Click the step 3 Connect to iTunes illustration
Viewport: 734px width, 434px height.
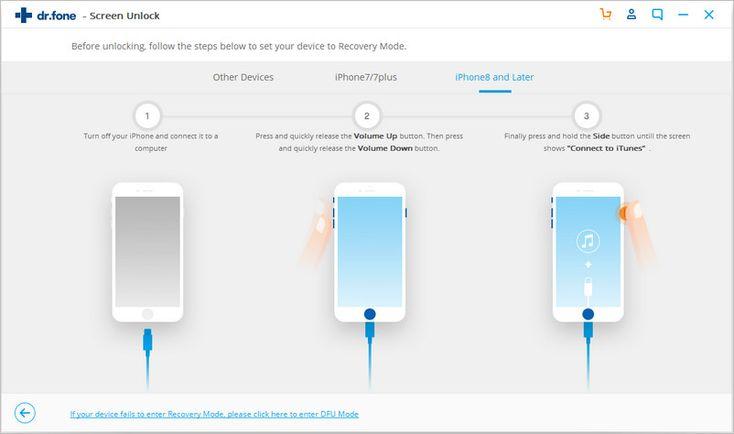588,252
